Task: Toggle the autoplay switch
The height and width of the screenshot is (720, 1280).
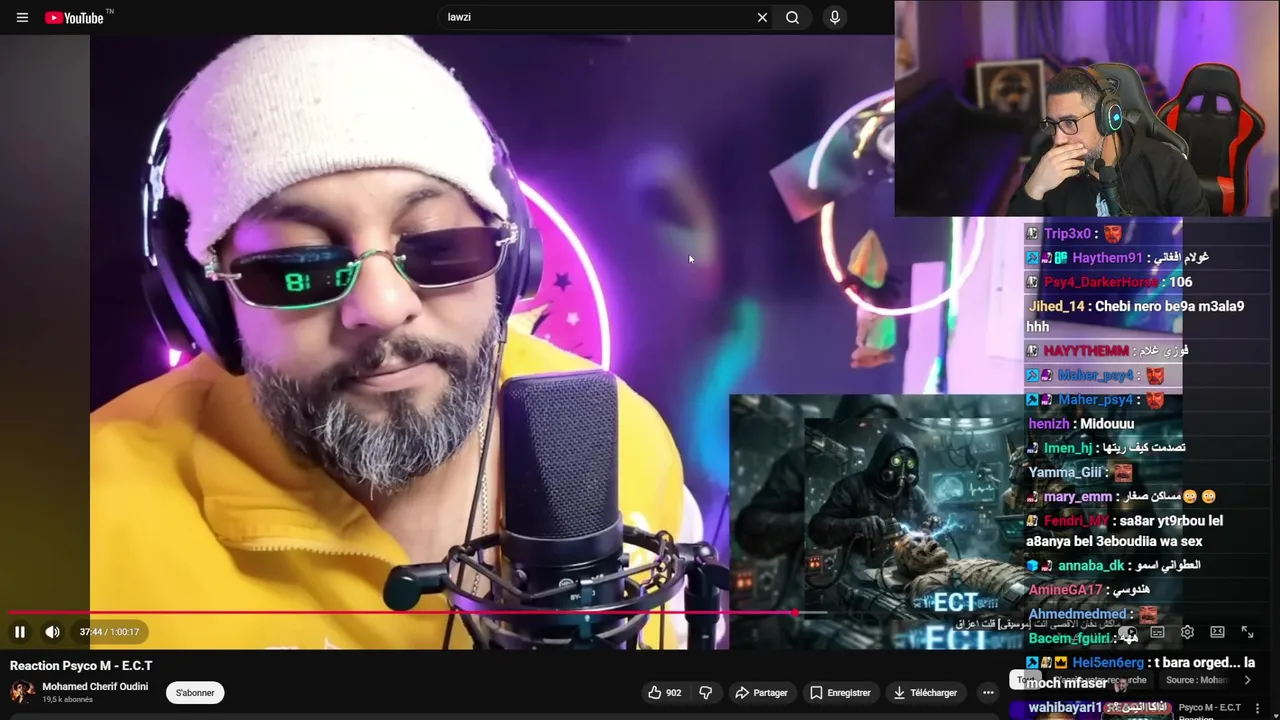Action: 1127,632
